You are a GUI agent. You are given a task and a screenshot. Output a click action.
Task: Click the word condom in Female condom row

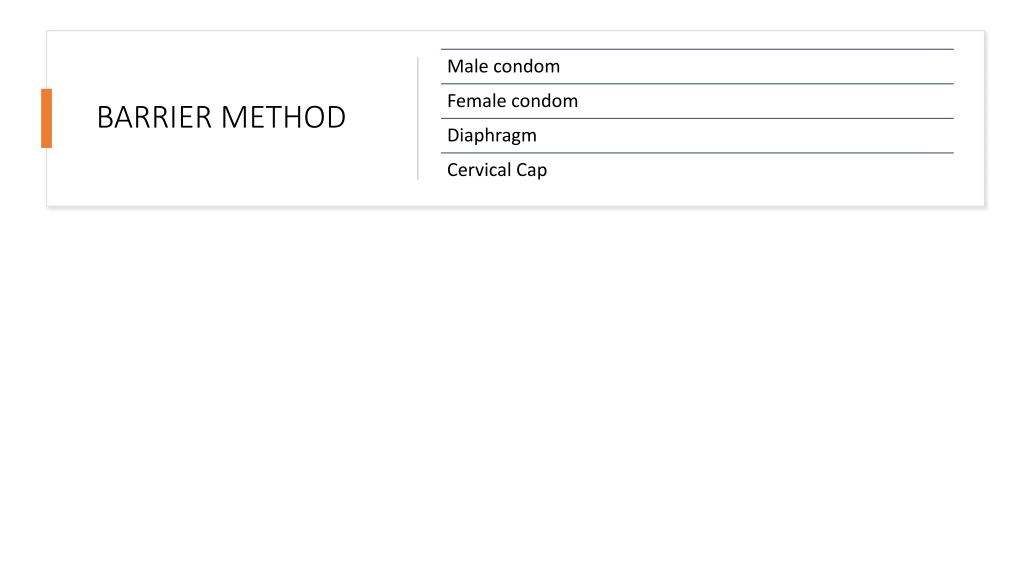click(545, 101)
